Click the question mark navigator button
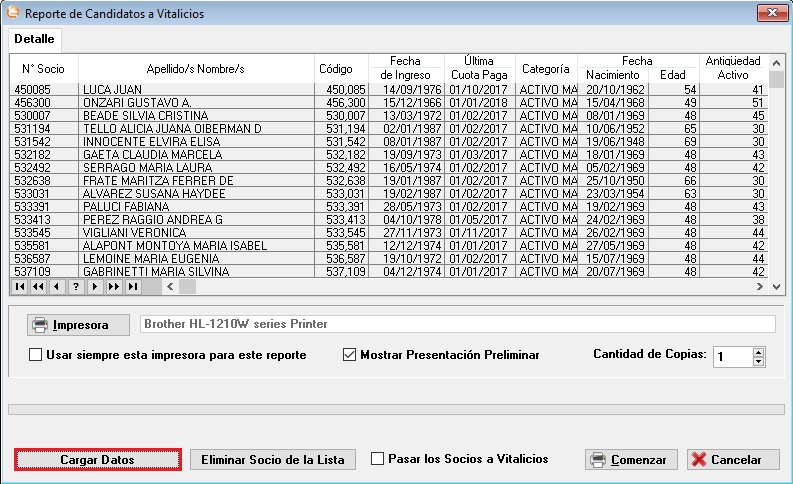The height and width of the screenshot is (484, 793). pyautogui.click(x=75, y=286)
